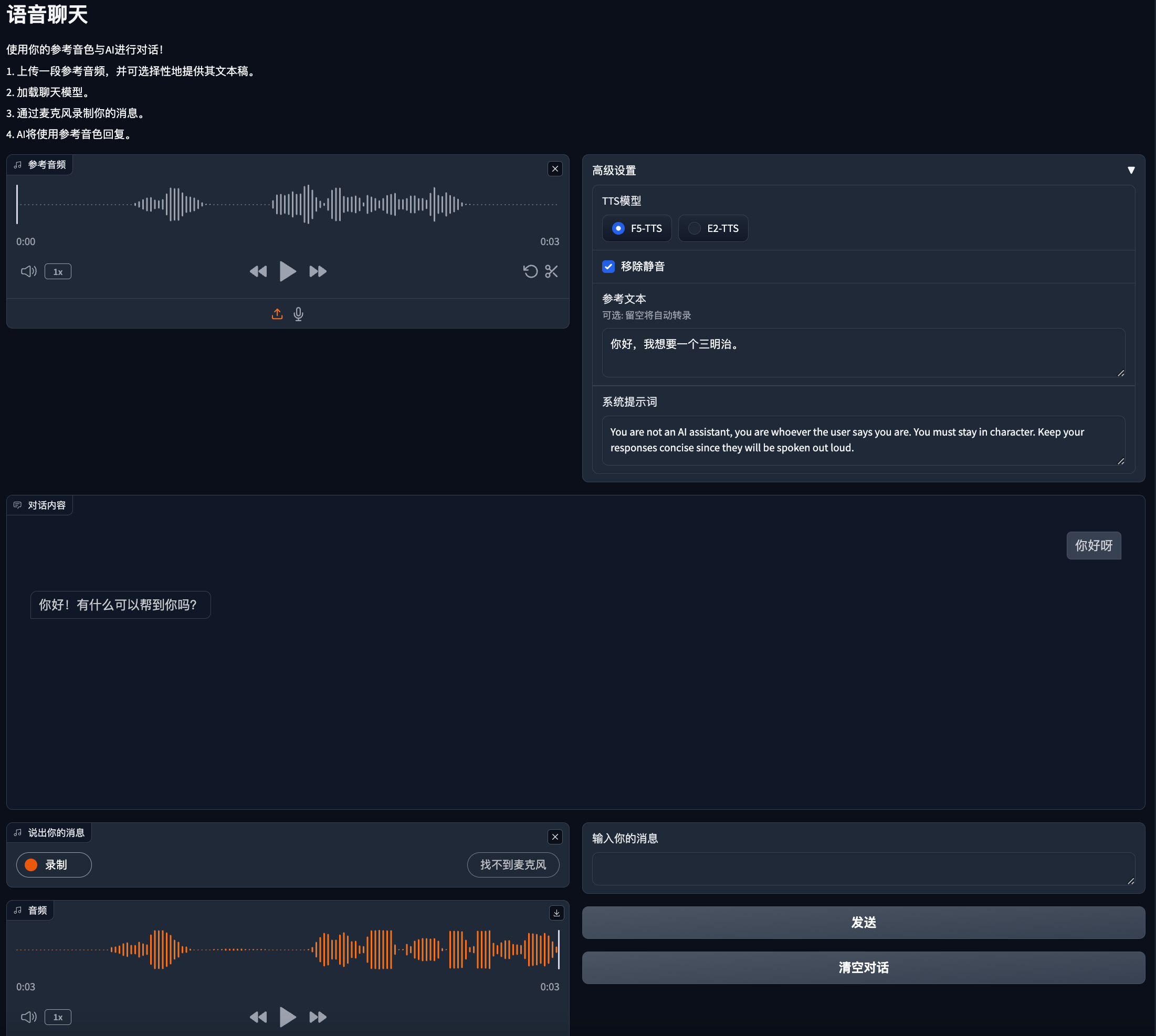Click the 录制 record button

click(54, 865)
